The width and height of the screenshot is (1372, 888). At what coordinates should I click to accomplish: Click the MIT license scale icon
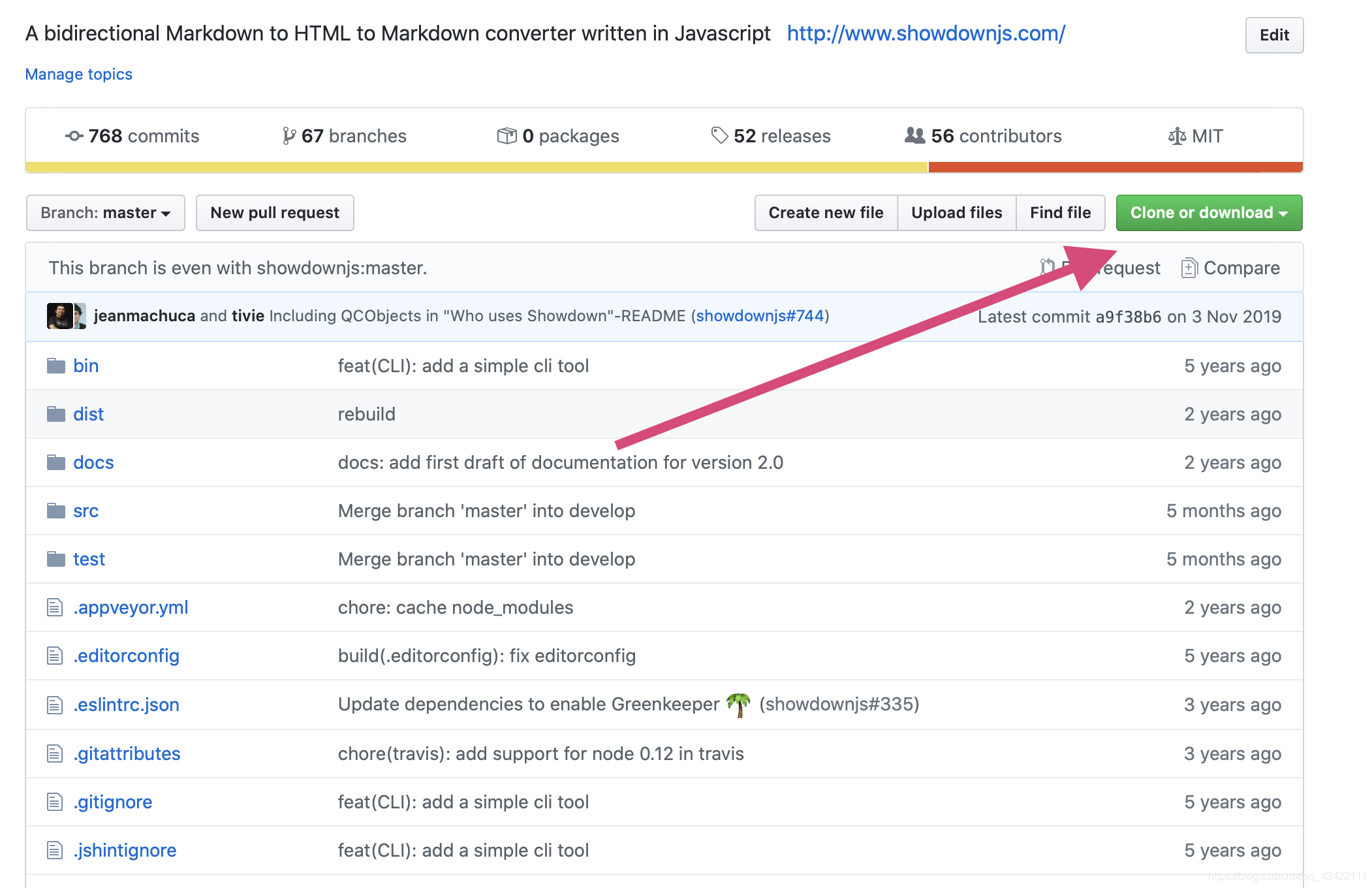coord(1177,136)
